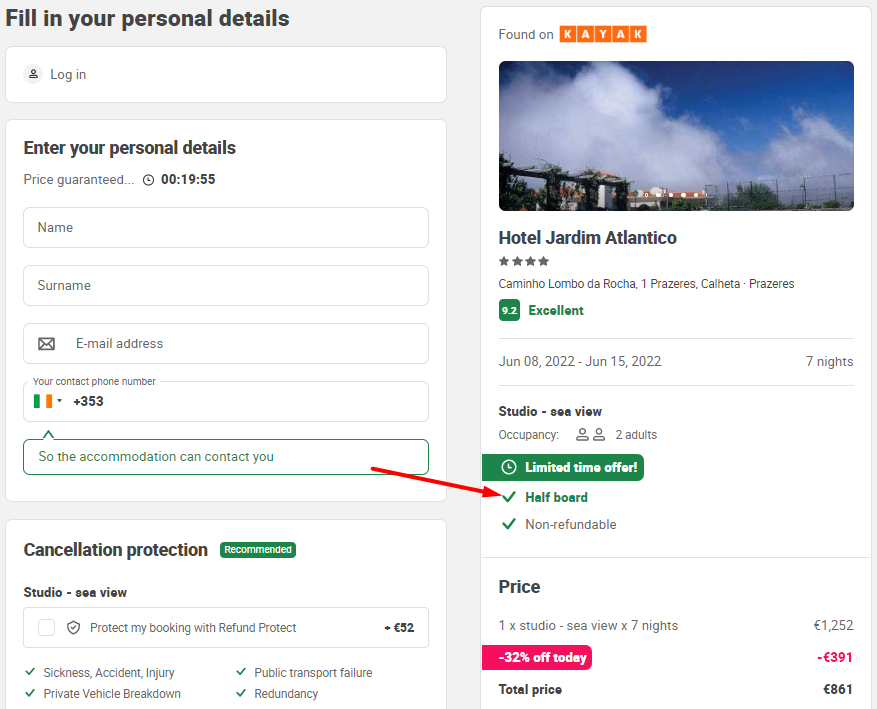The height and width of the screenshot is (709, 877).
Task: Click the Limited time offer badge
Action: [563, 467]
